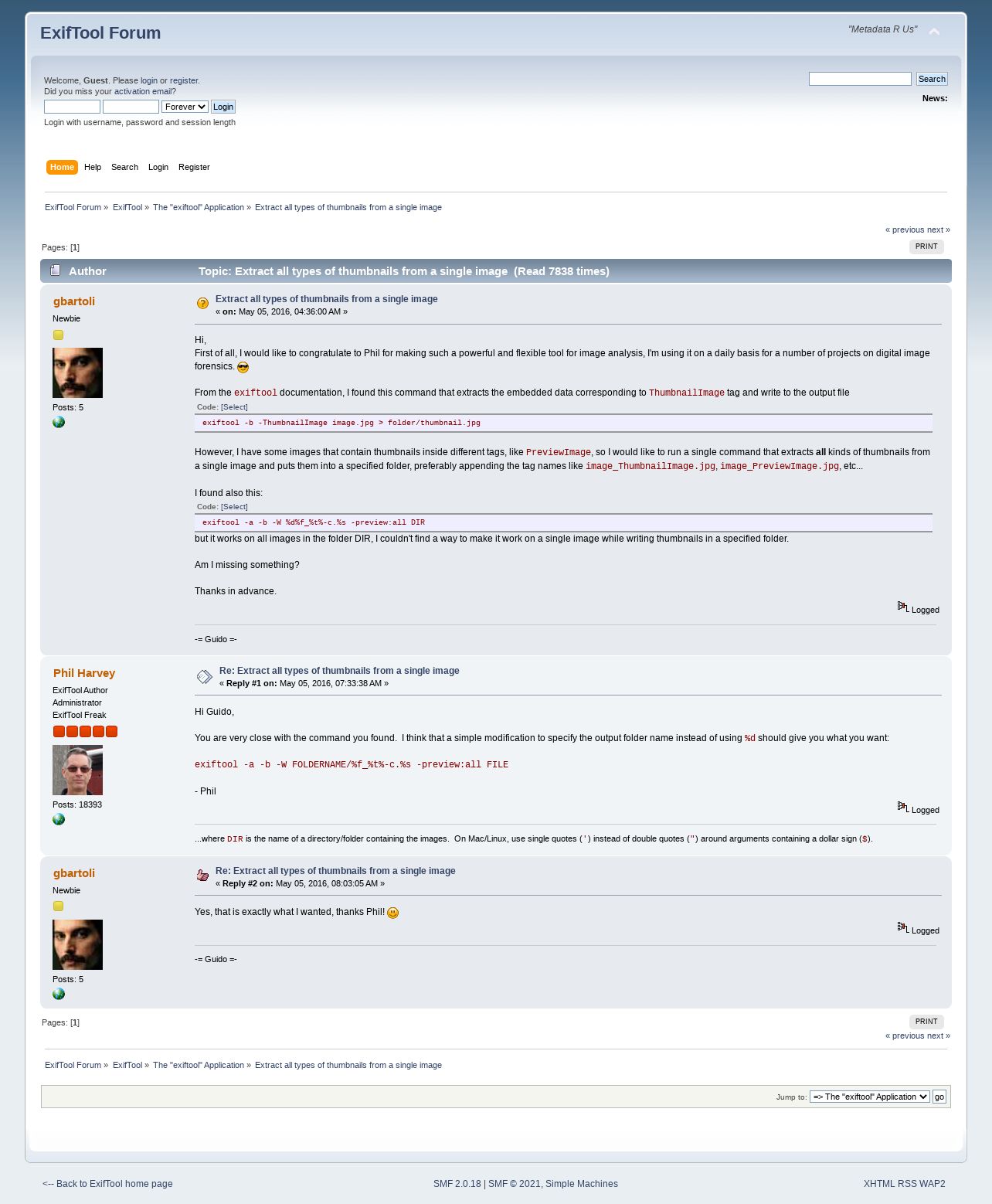Screen dimensions: 992x1204
Task: Click the Login button beside the session dropdown
Action: [x=223, y=107]
